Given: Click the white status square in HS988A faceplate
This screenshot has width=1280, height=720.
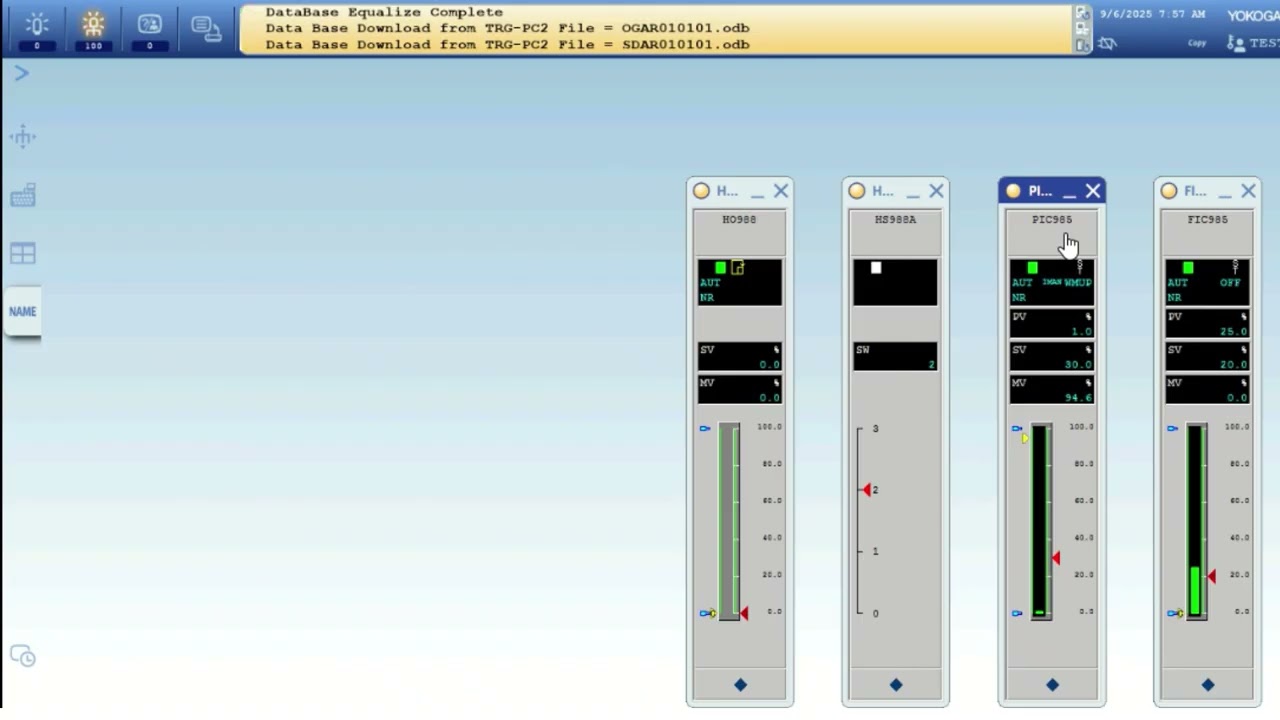Looking at the screenshot, I should (876, 267).
